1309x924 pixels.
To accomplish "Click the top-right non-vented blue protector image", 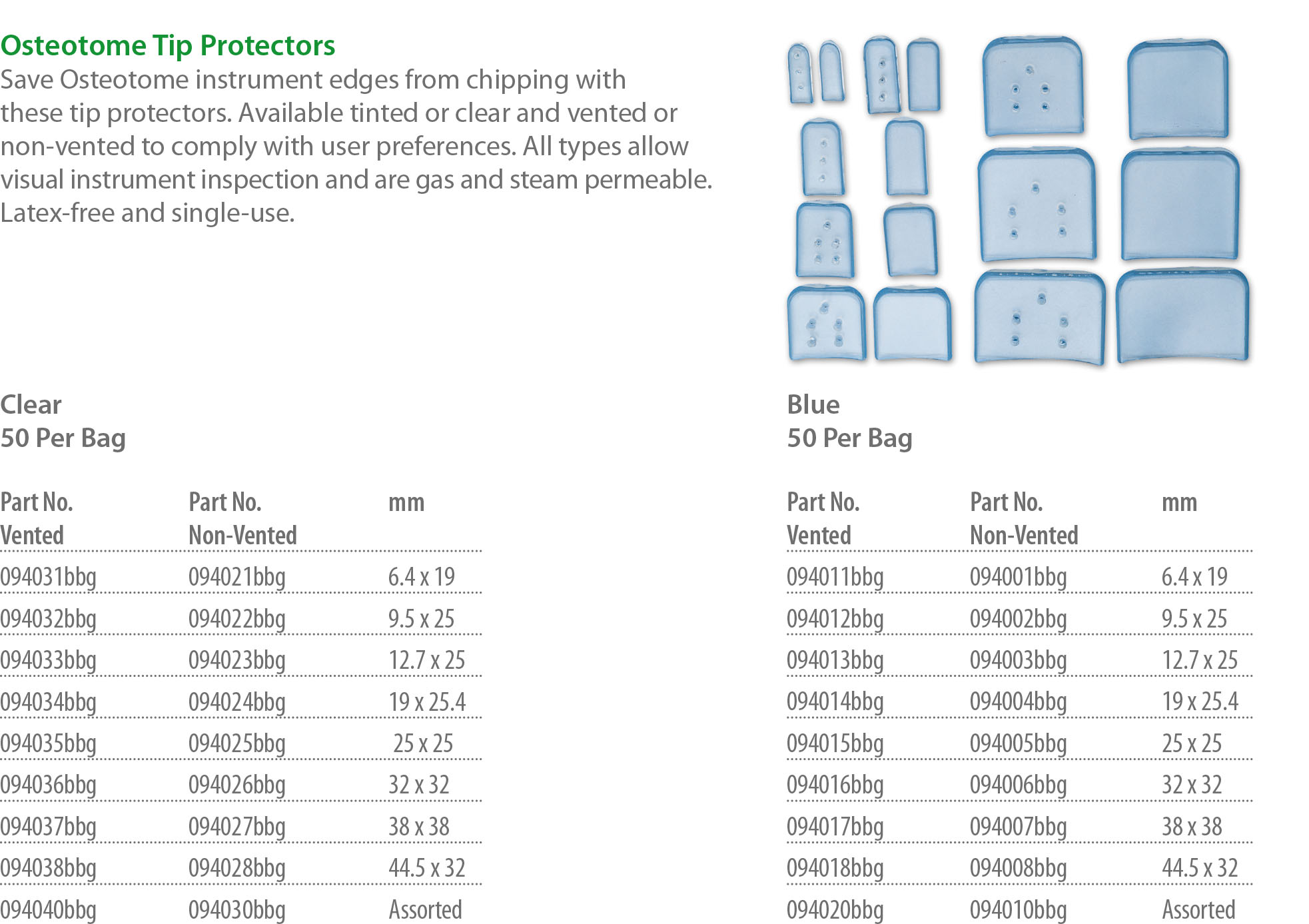I will tap(1178, 89).
